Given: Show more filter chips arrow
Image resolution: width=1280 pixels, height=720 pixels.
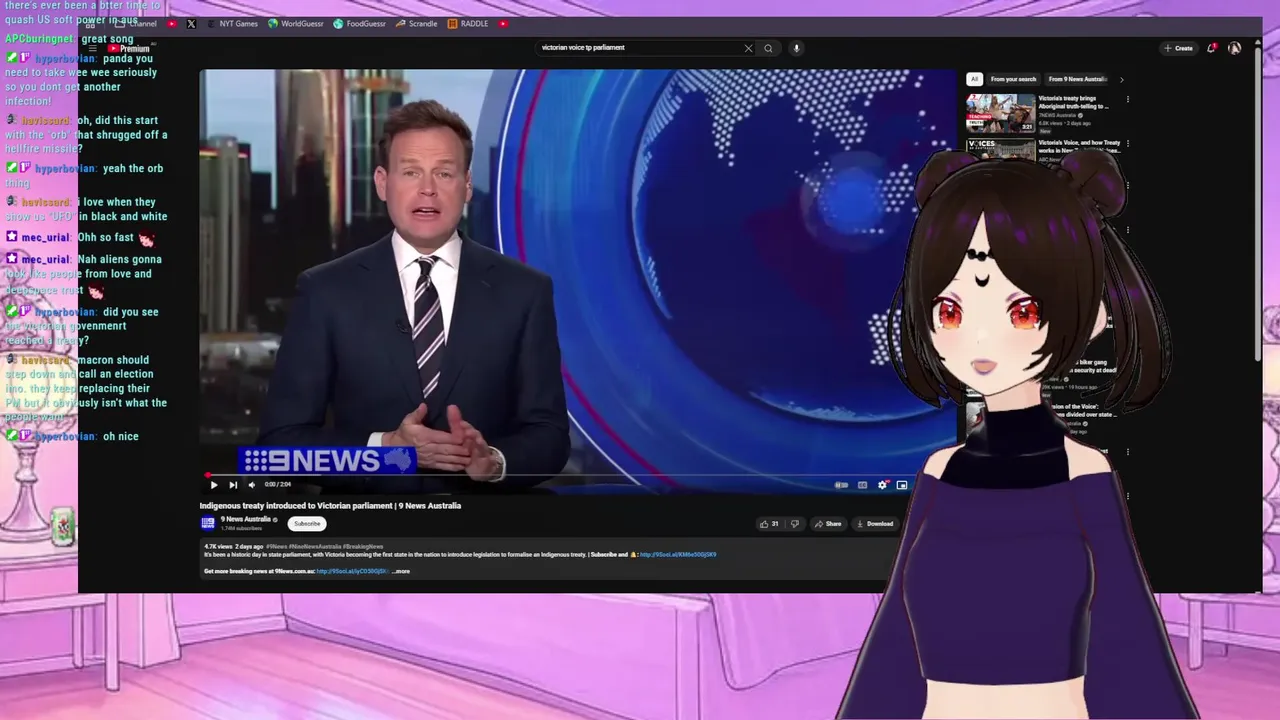Looking at the screenshot, I should (1121, 79).
